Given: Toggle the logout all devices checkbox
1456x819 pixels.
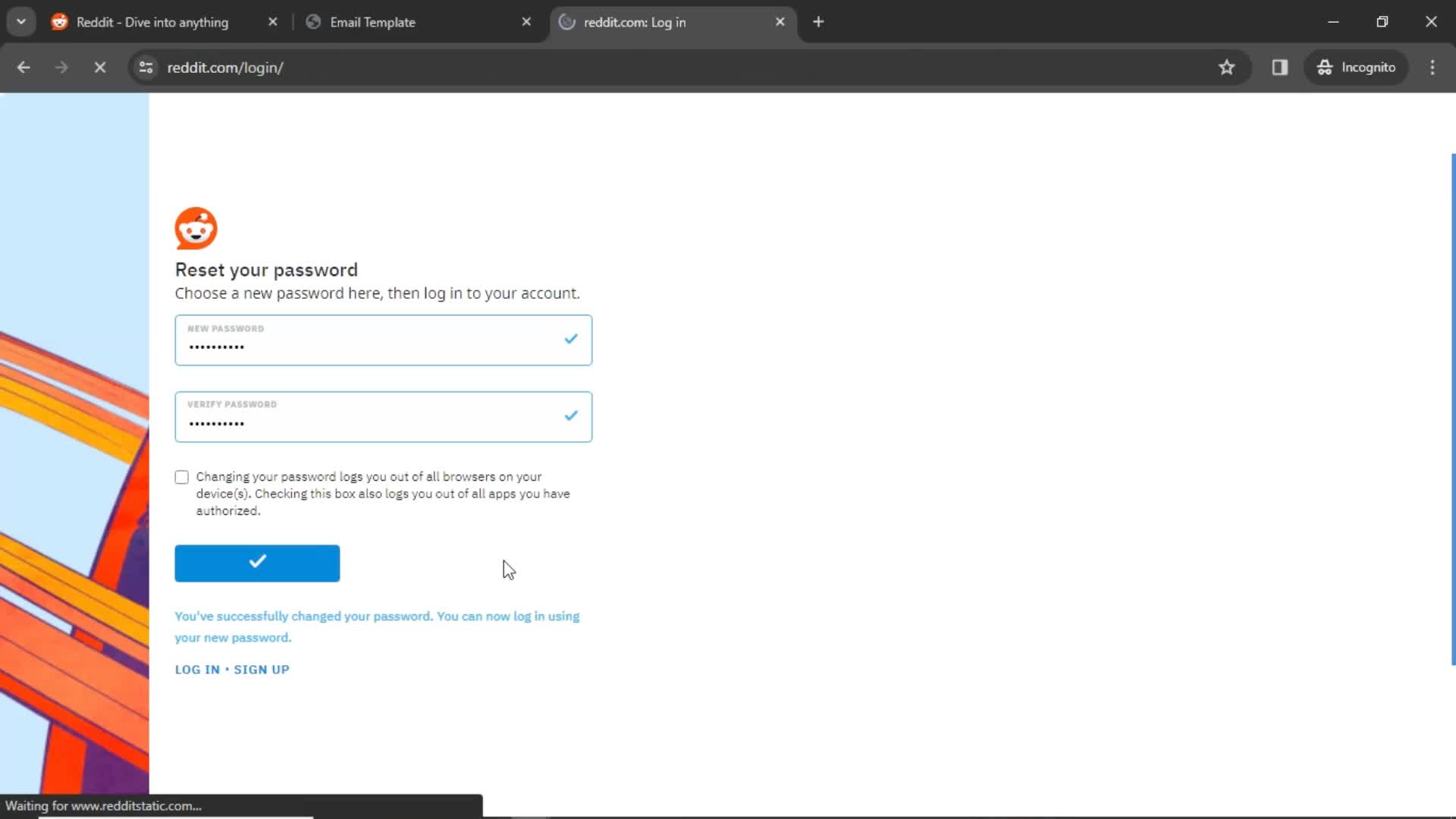Looking at the screenshot, I should [182, 476].
